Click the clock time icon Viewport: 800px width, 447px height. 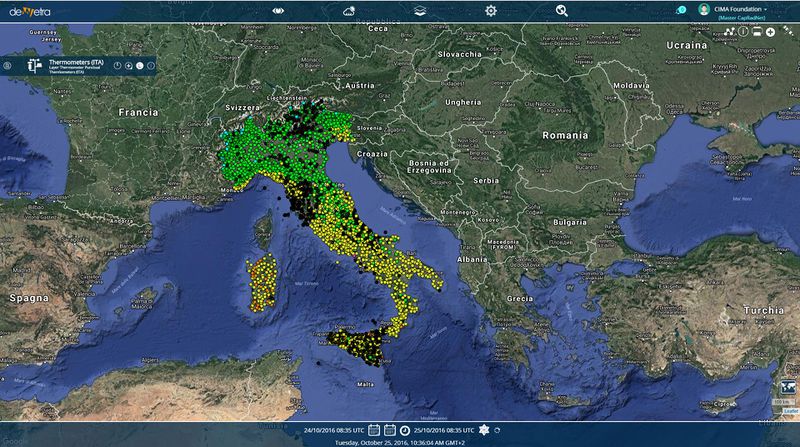405,430
